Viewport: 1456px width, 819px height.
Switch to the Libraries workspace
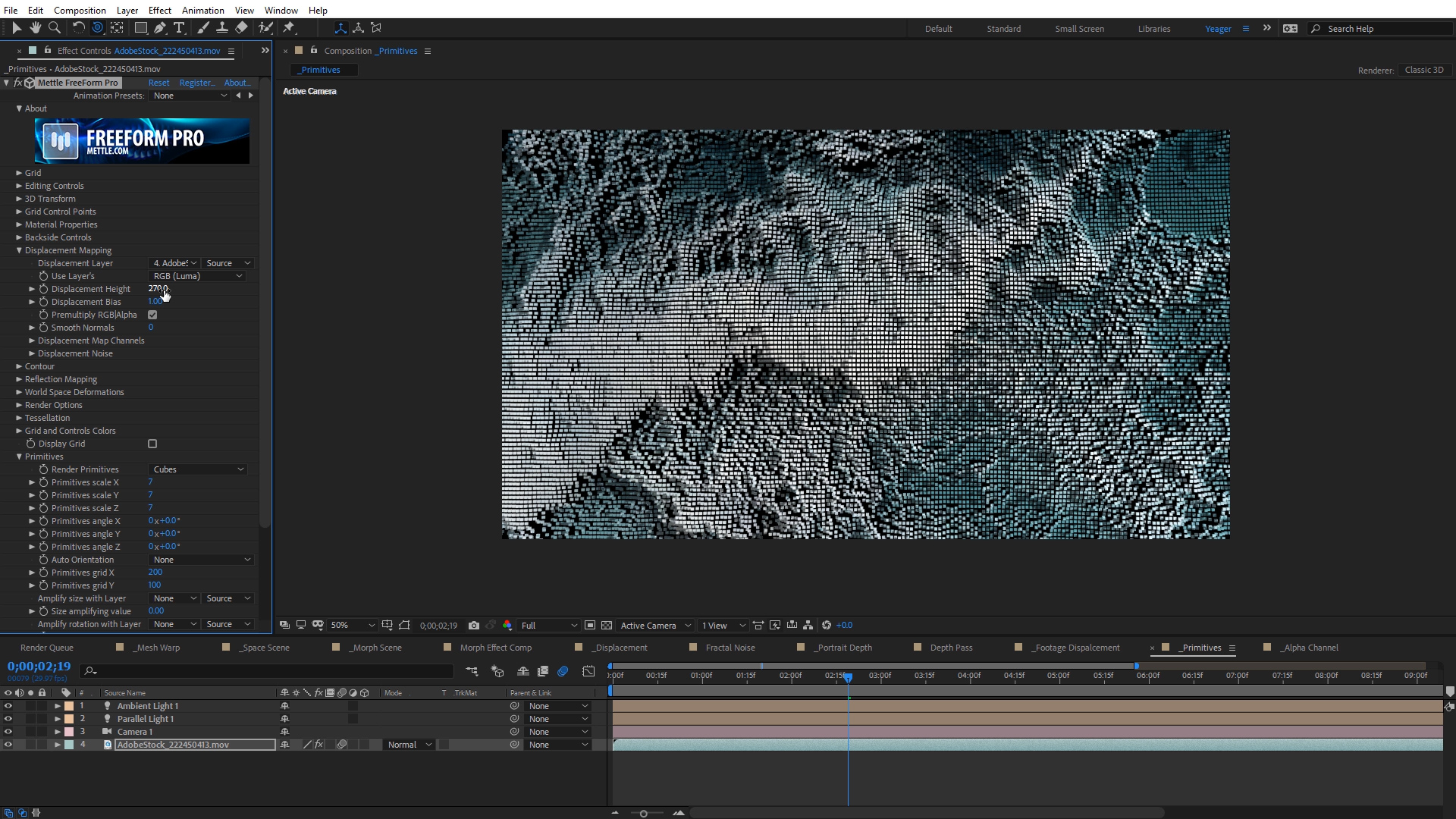tap(1153, 29)
